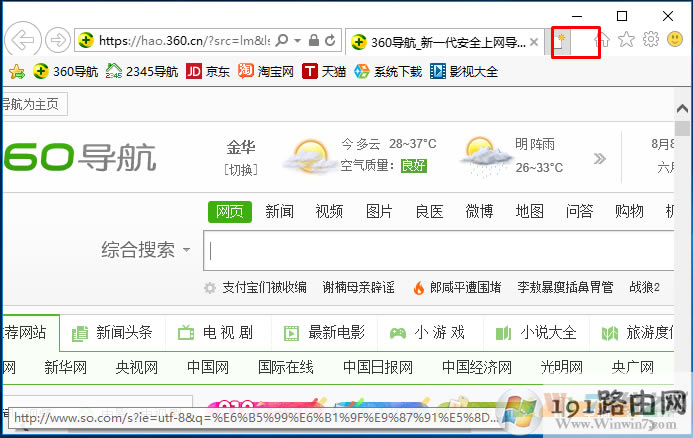Click the smiley feedback icon
The width and height of the screenshot is (693, 438).
tap(675, 39)
